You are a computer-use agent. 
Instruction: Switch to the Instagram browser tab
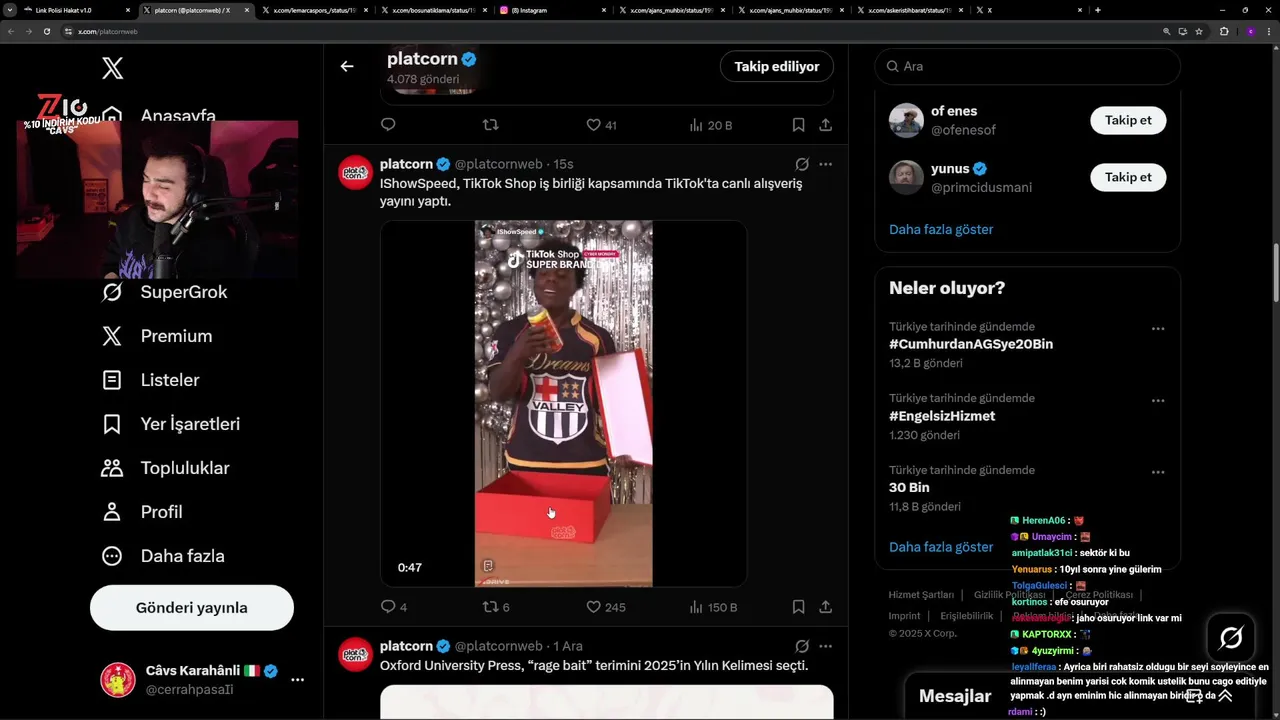coord(553,10)
